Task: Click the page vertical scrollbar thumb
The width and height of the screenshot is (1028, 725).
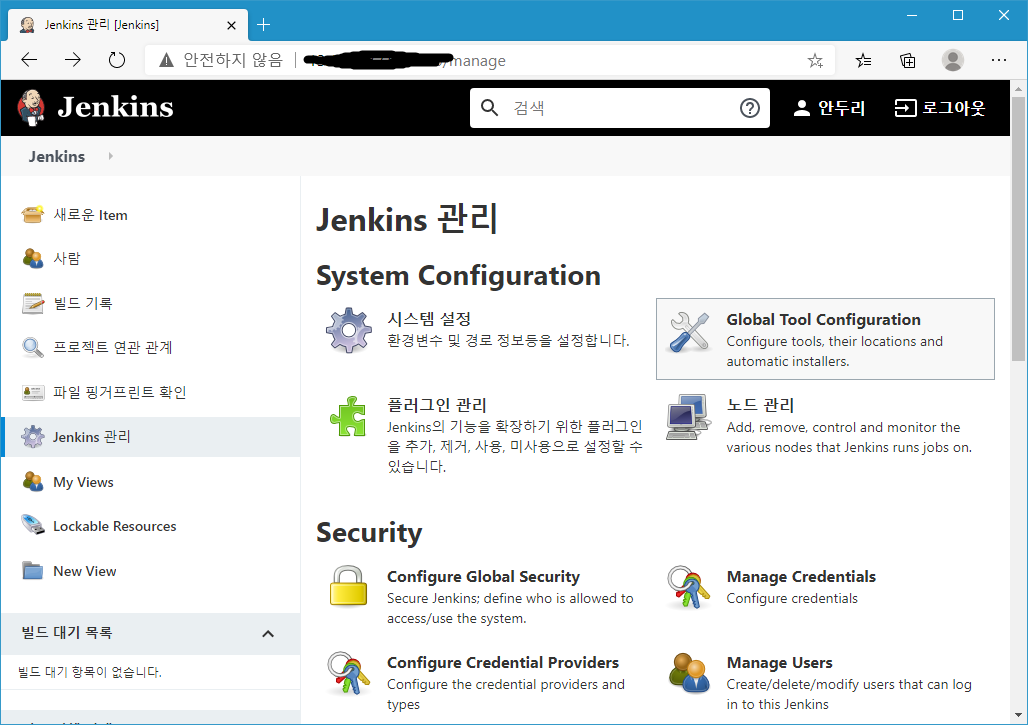Action: click(x=1018, y=228)
